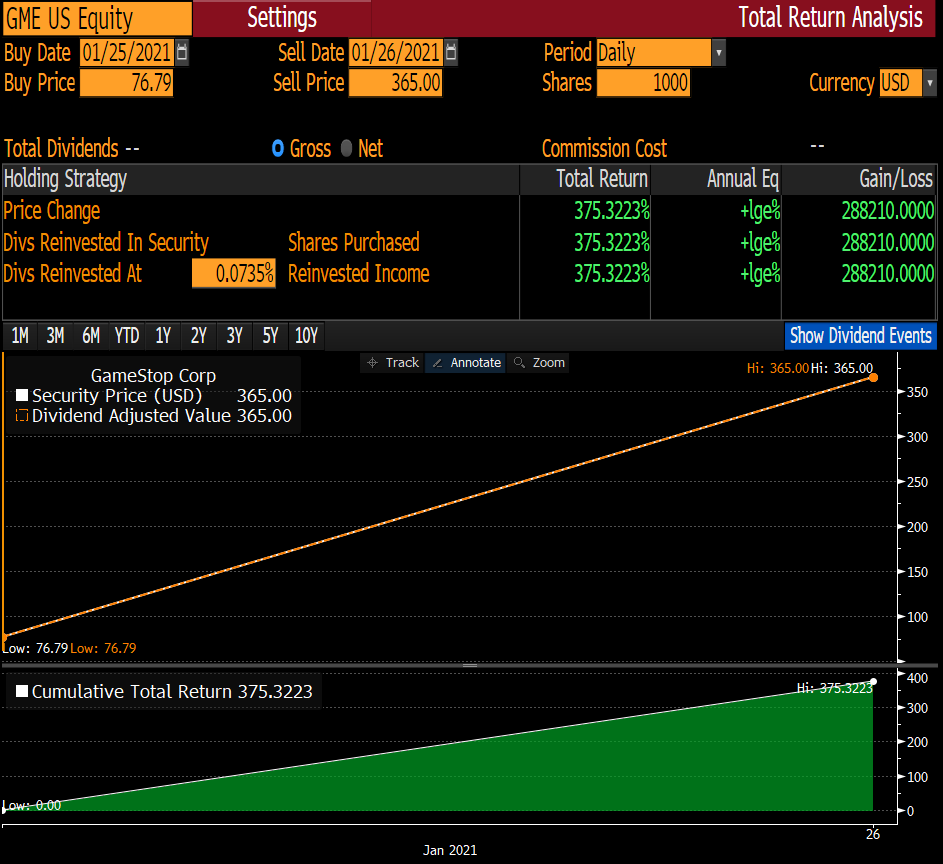943x864 pixels.
Task: Edit the Divs Reinvested At rate field
Action: click(x=233, y=273)
